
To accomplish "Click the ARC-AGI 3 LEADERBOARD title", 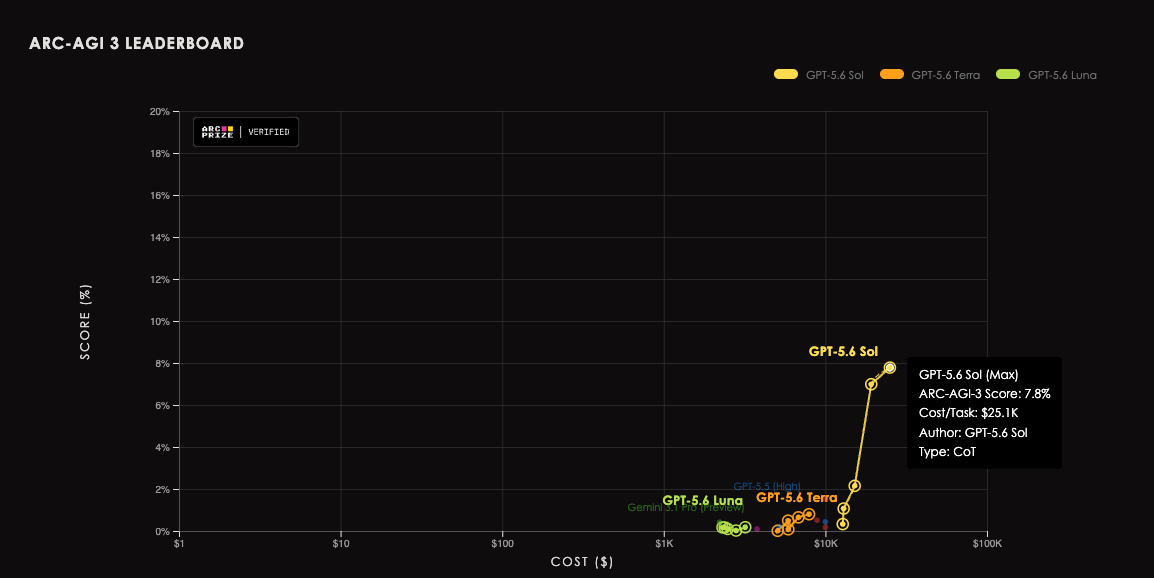I will (137, 43).
